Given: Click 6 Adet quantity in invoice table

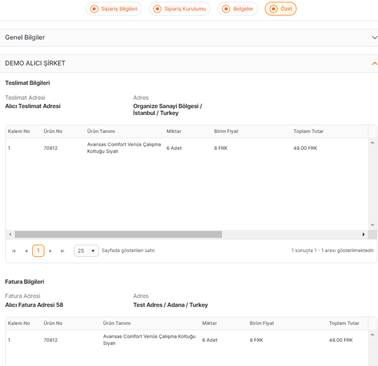Looking at the screenshot, I should click(x=210, y=340).
